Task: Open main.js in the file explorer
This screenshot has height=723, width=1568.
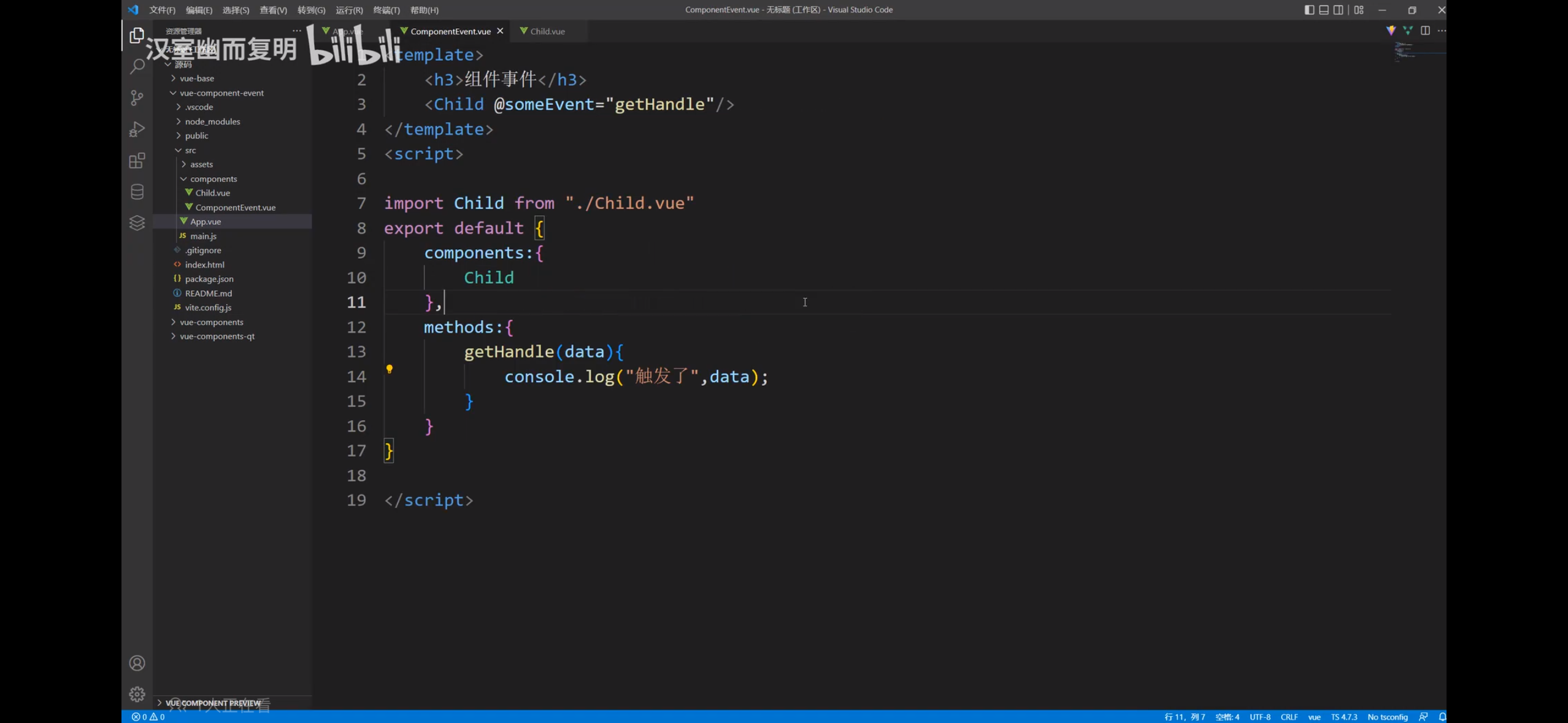Action: point(203,236)
